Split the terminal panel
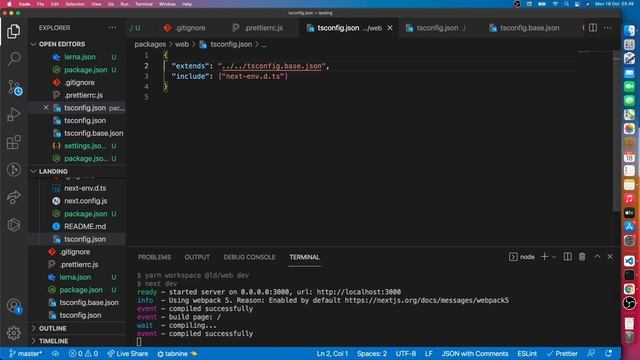The width and height of the screenshot is (640, 360). click(567, 257)
